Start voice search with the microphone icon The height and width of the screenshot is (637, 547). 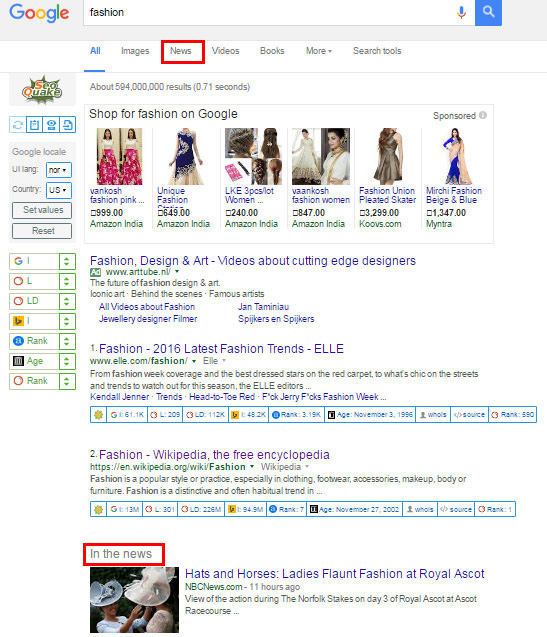(461, 12)
